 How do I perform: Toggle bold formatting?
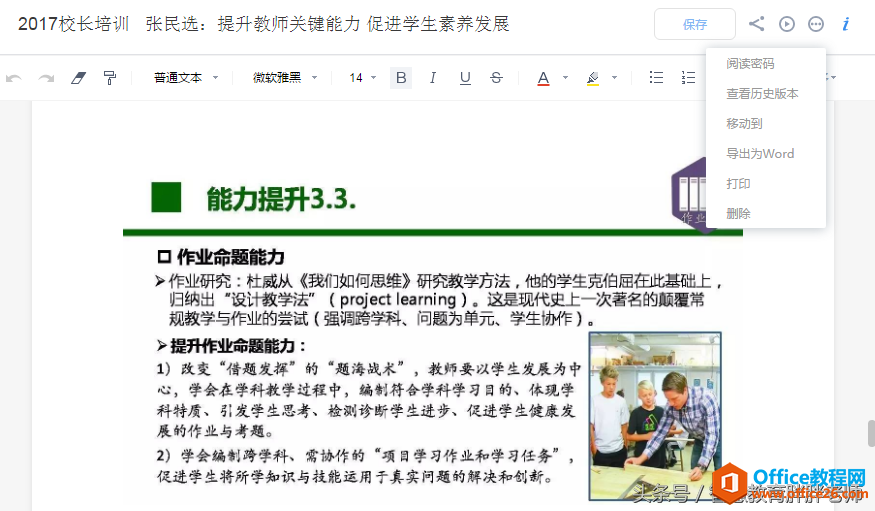(401, 78)
